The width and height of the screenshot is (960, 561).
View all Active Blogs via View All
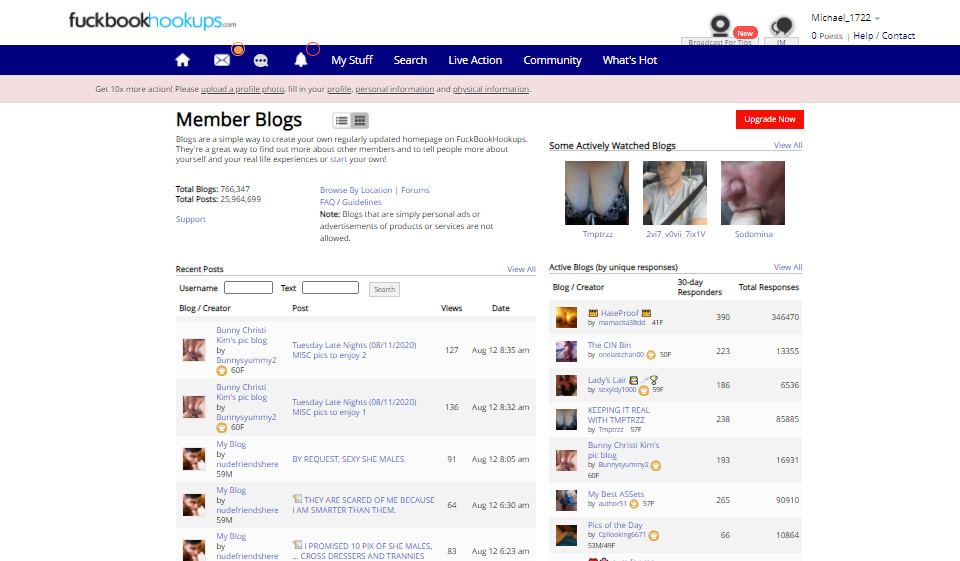pyautogui.click(x=788, y=267)
